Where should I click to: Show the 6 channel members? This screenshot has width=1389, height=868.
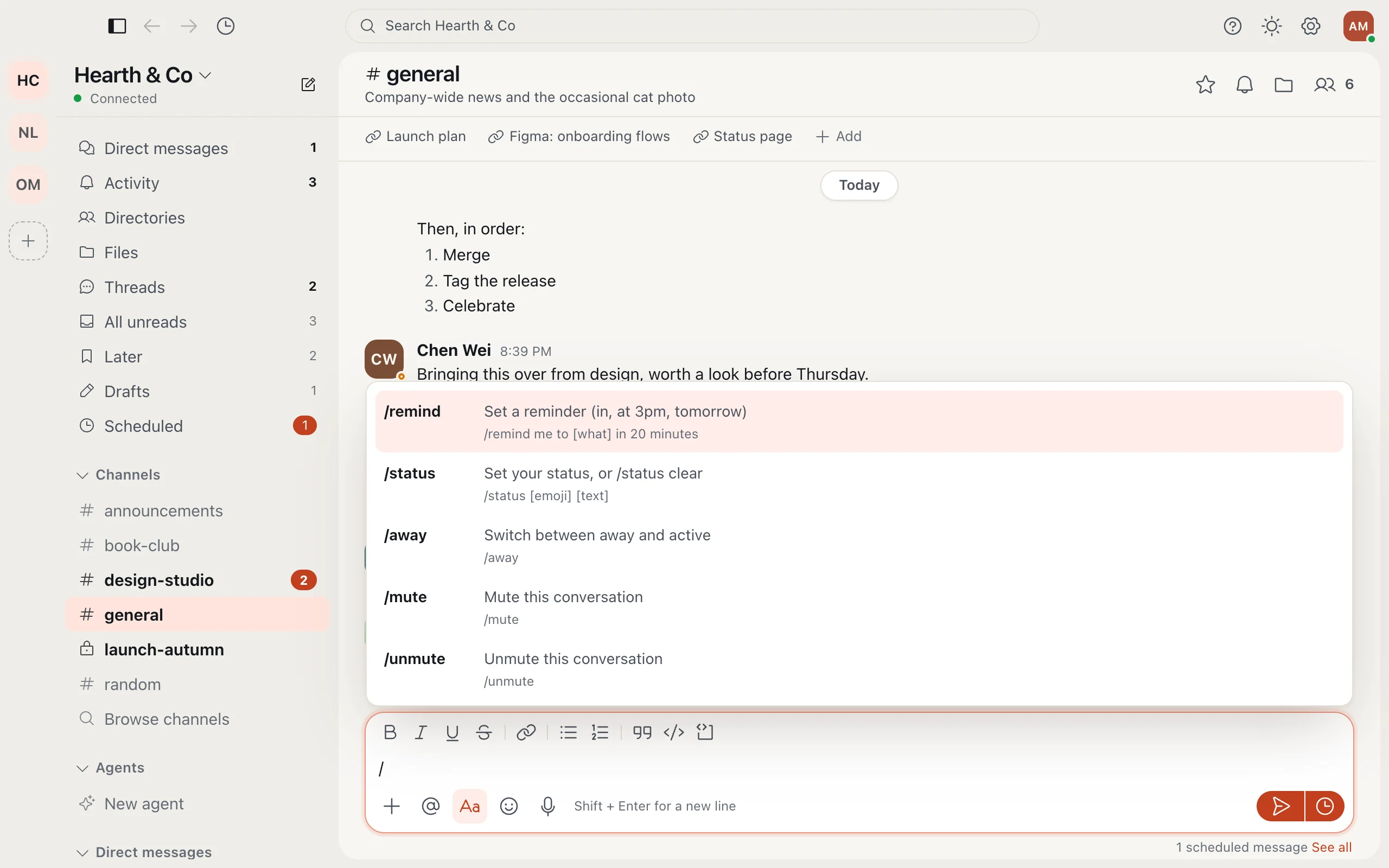tap(1335, 85)
